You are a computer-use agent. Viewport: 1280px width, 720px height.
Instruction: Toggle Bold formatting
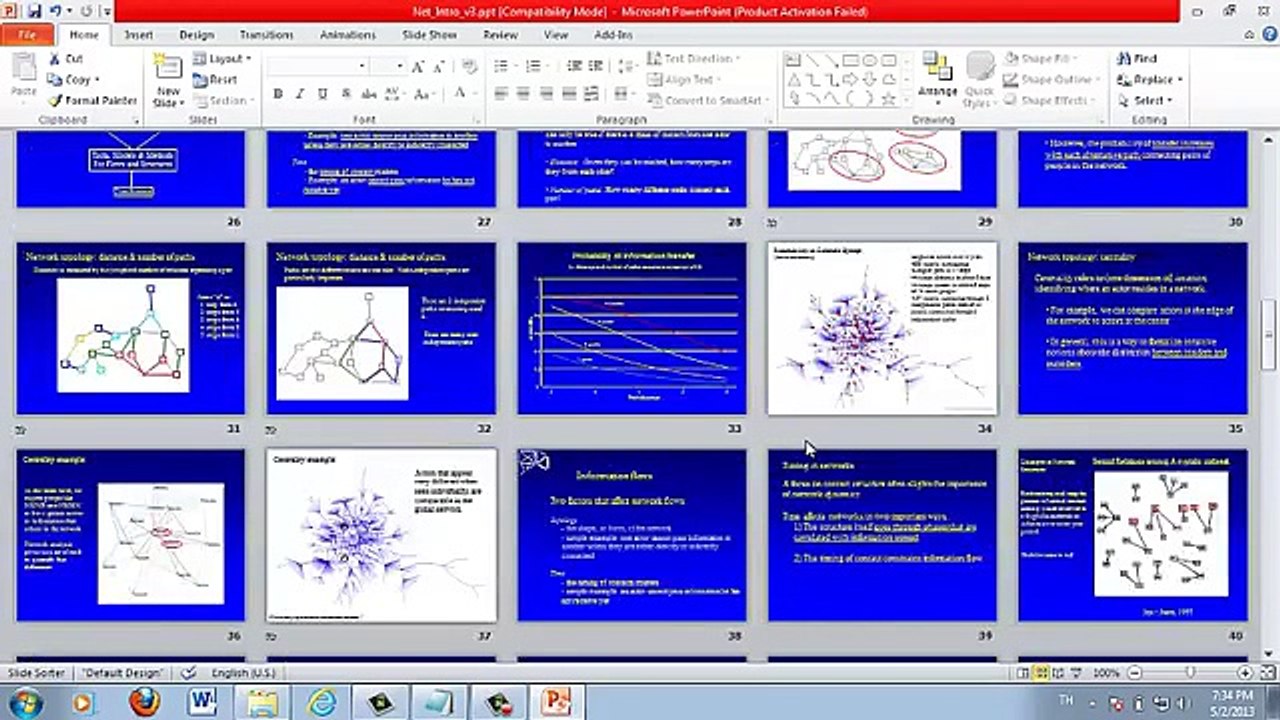(x=278, y=94)
